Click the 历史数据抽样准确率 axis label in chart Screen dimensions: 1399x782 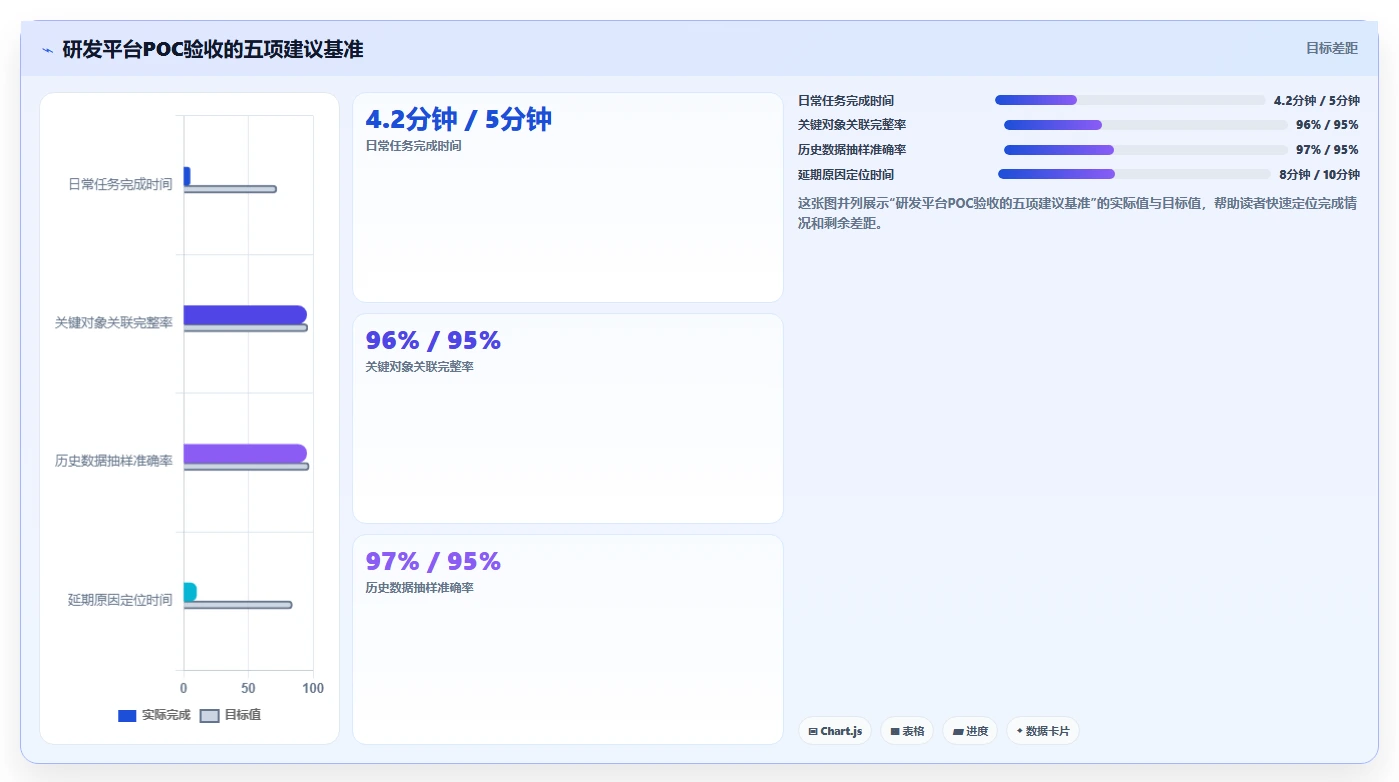pos(114,461)
